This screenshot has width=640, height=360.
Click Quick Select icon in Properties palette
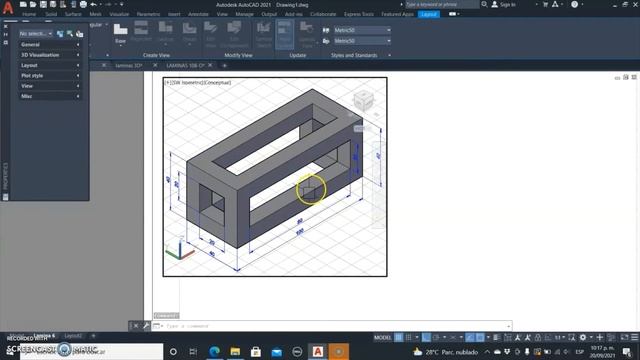click(60, 34)
